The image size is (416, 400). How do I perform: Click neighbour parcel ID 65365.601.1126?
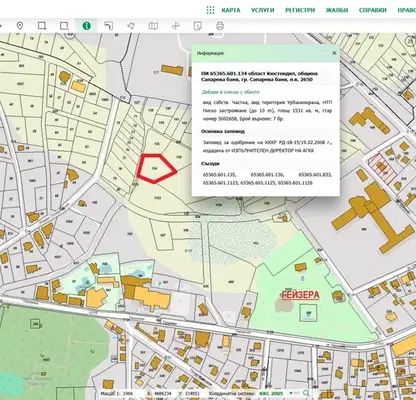click(295, 183)
